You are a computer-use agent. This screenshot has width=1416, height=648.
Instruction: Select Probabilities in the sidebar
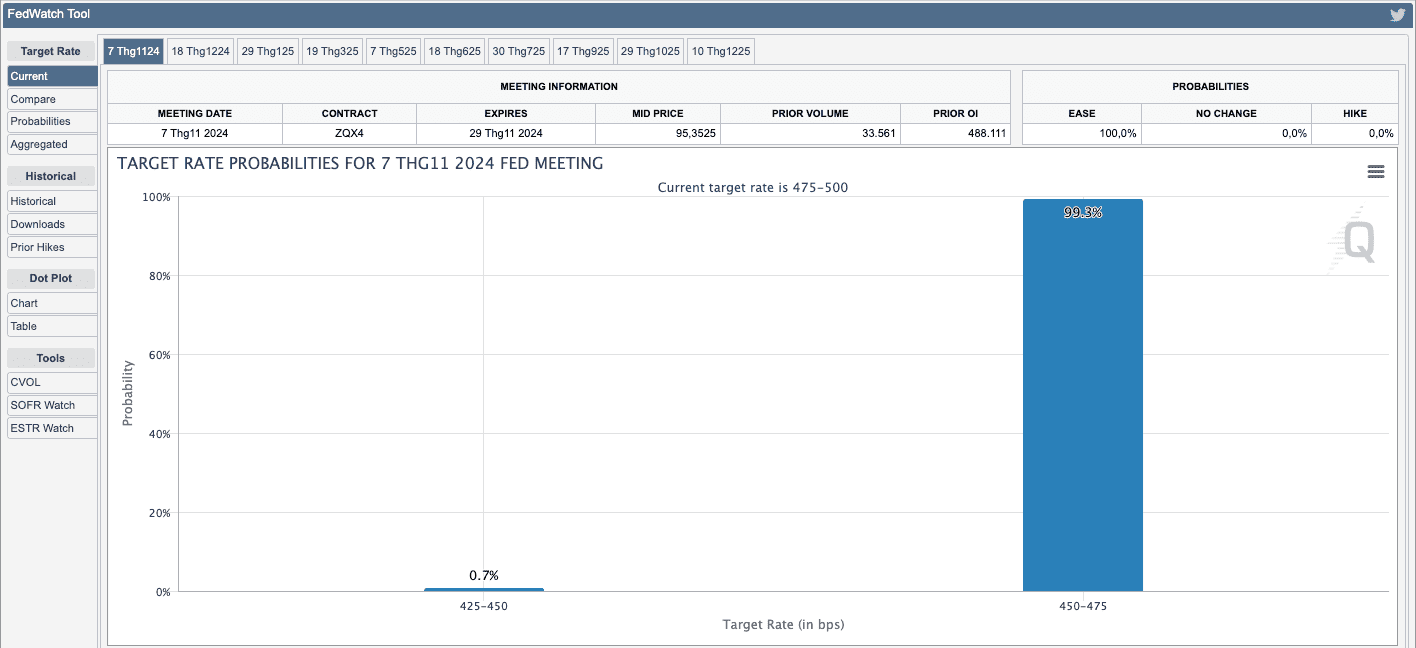52,121
